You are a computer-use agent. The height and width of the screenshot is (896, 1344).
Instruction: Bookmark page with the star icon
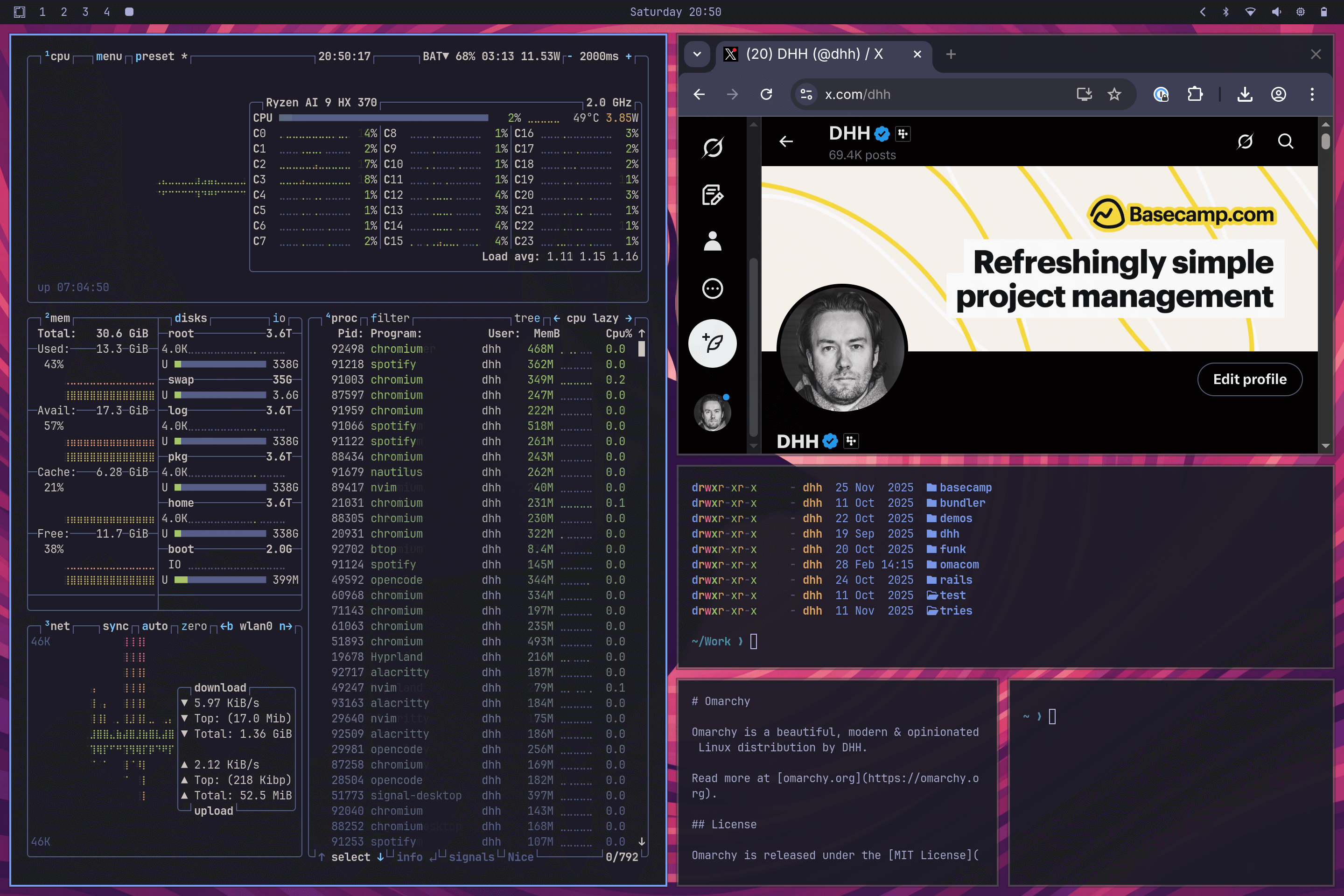[1114, 94]
